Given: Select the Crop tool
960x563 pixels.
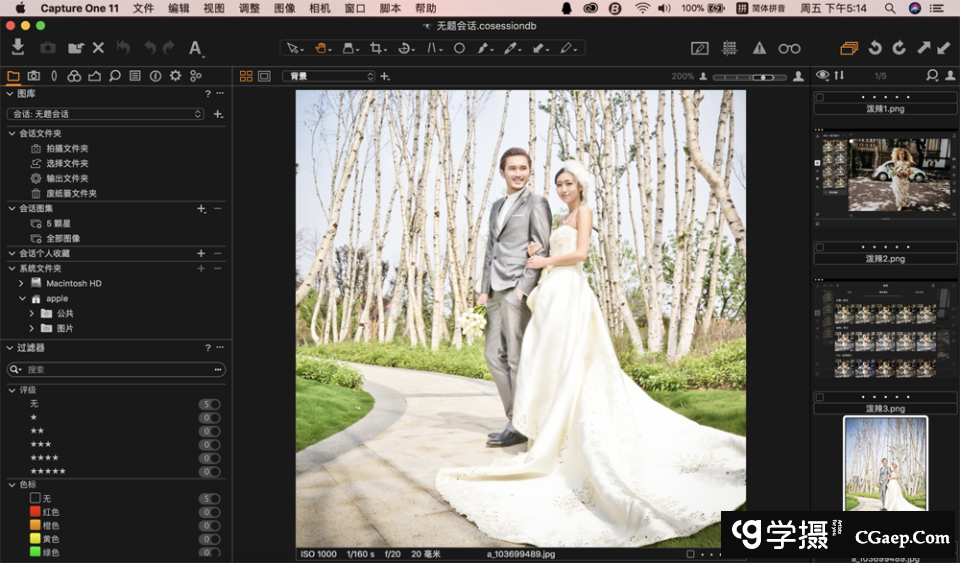Looking at the screenshot, I should click(x=377, y=48).
